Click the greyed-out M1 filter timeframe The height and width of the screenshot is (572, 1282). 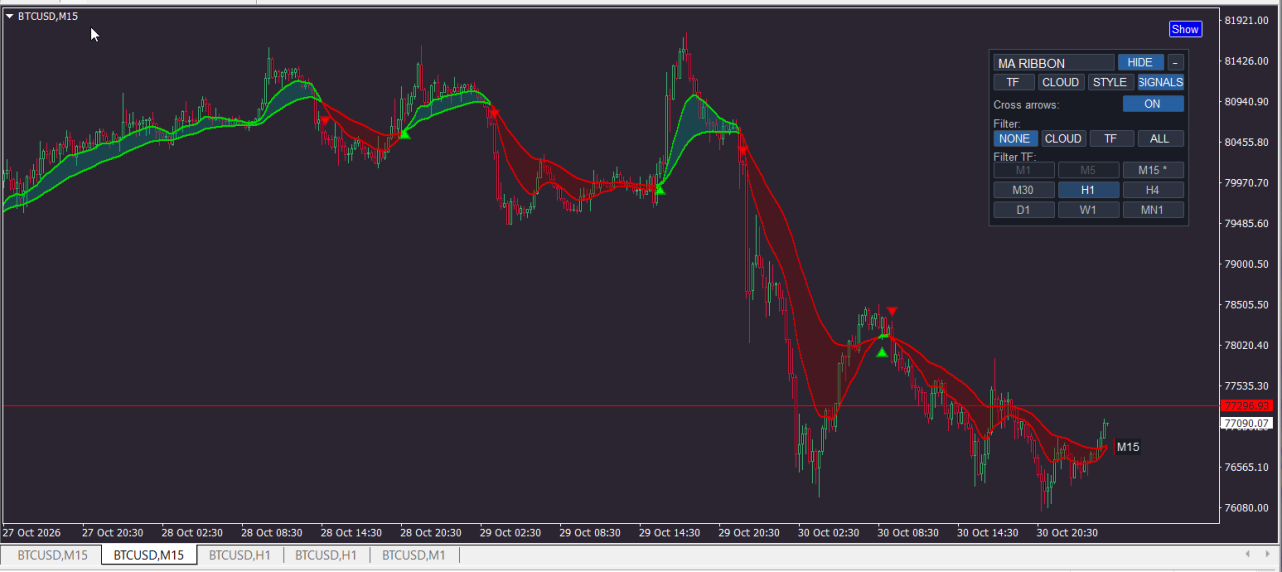pos(1024,170)
